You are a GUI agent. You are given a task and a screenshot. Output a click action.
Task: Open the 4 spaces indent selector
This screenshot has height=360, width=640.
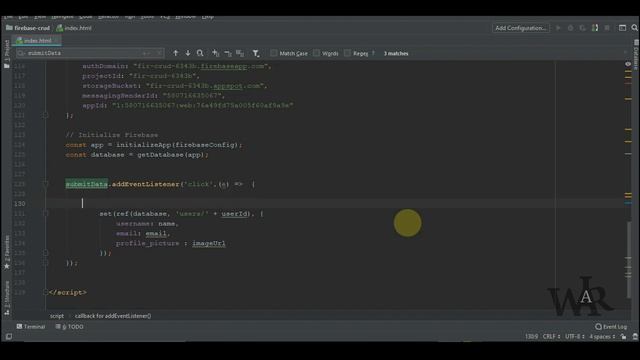tap(602, 337)
